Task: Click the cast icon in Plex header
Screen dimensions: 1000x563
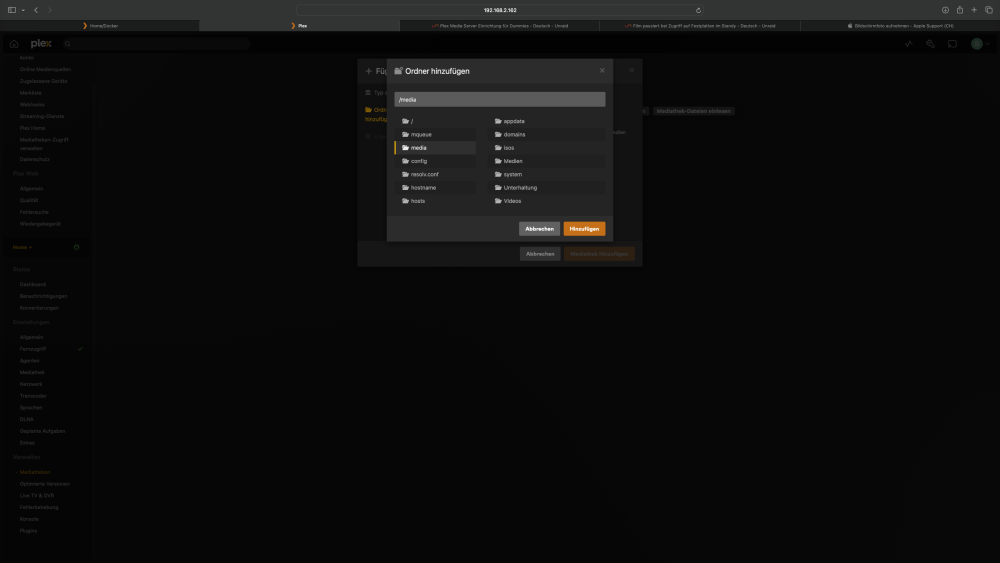Action: (952, 44)
